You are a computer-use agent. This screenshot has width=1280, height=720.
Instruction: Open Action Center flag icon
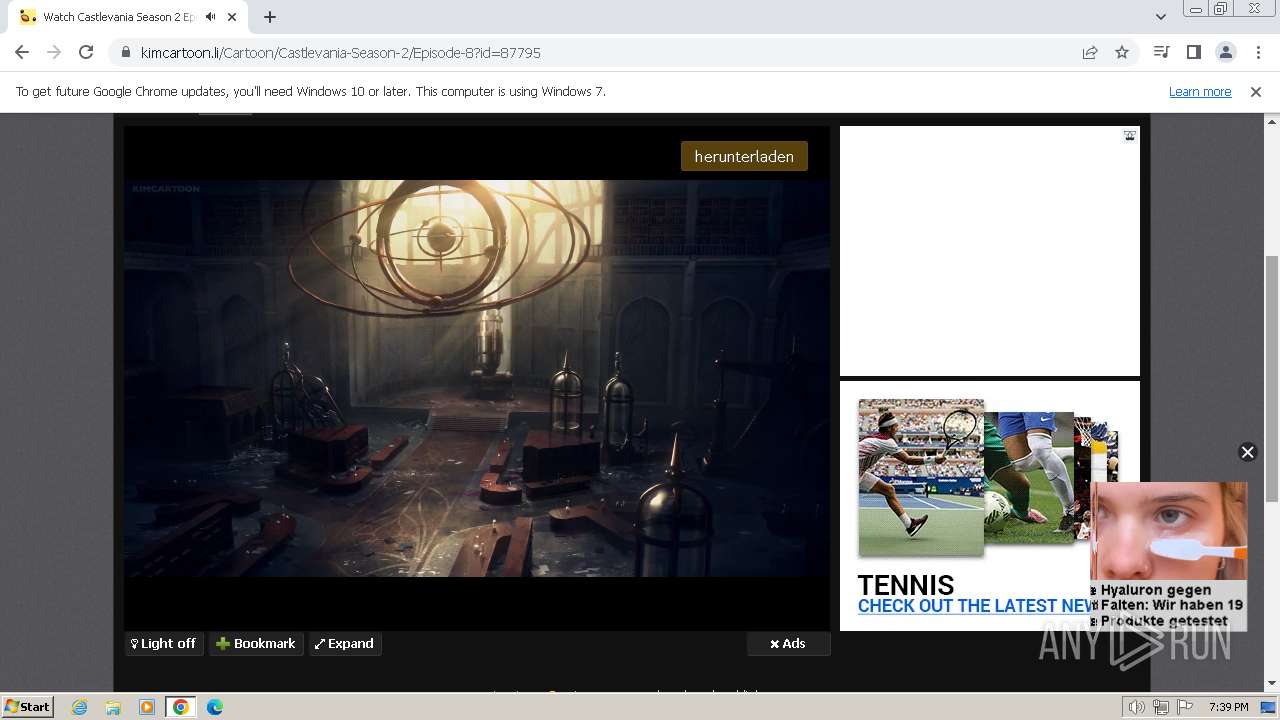click(x=1185, y=707)
